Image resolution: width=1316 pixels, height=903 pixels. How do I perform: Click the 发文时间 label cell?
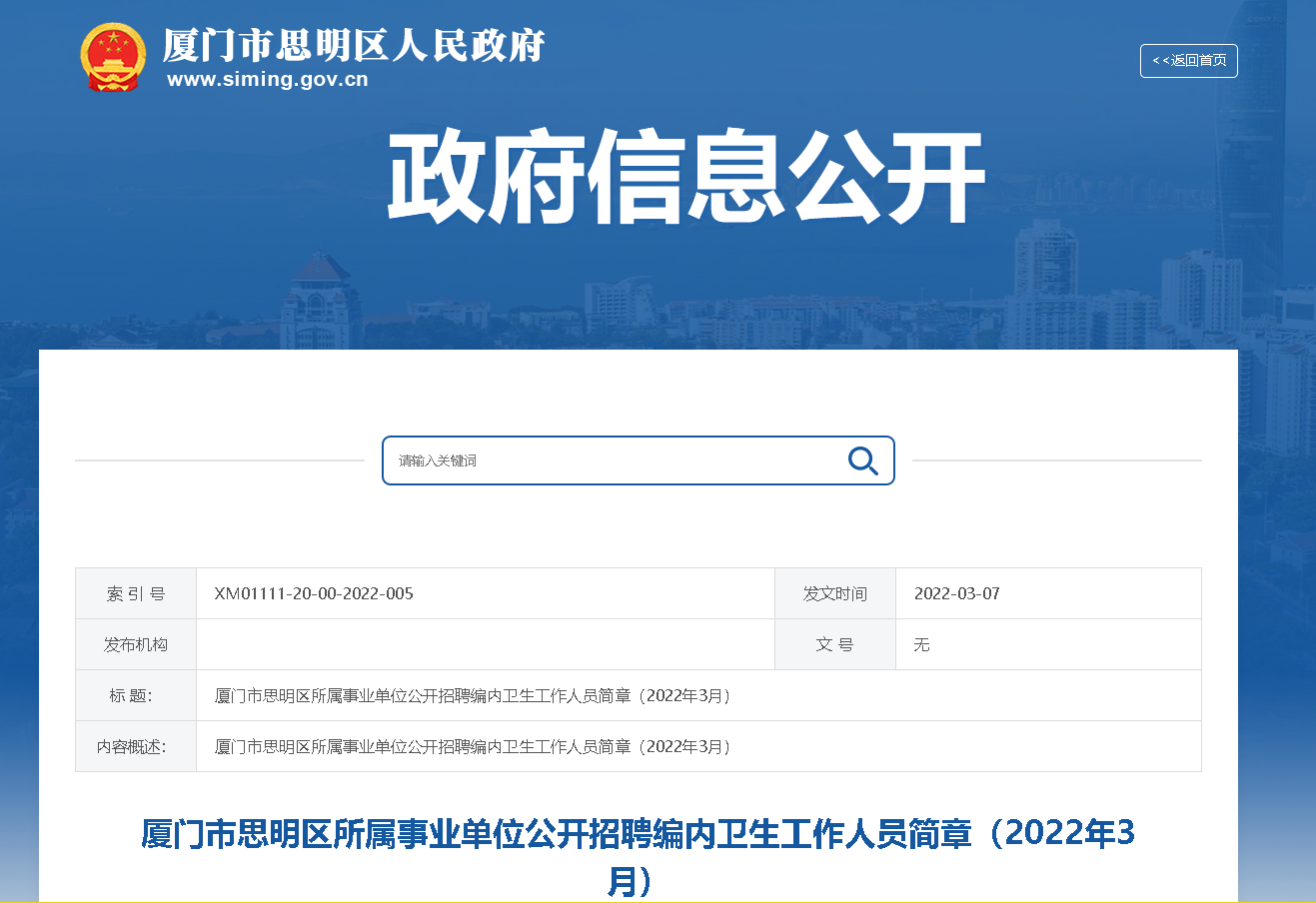835,594
